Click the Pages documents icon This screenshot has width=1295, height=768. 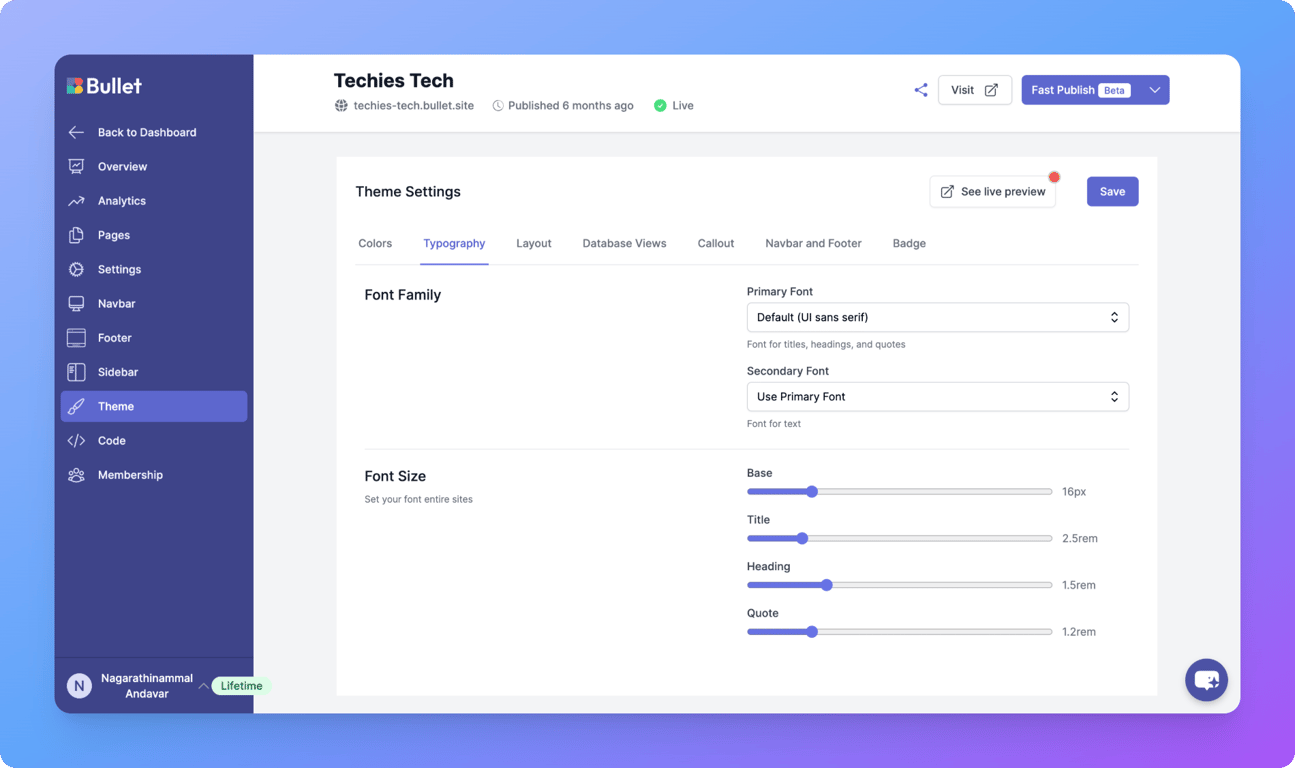pos(76,235)
